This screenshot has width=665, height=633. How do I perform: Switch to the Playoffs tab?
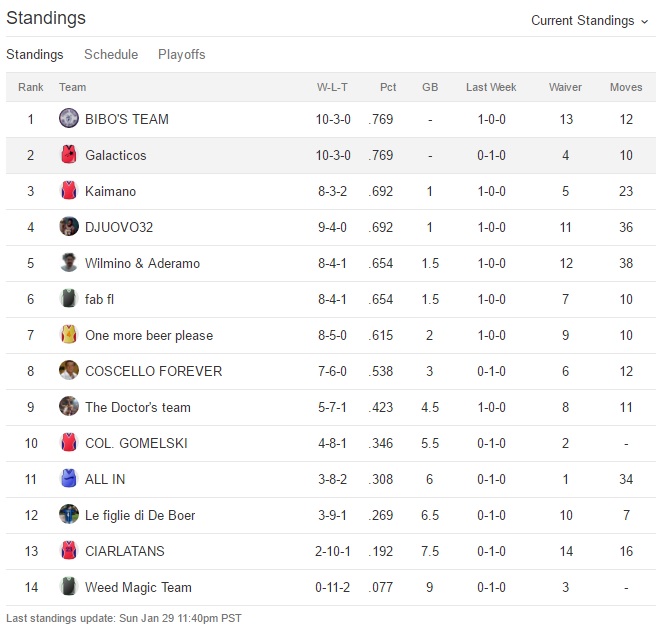point(181,54)
